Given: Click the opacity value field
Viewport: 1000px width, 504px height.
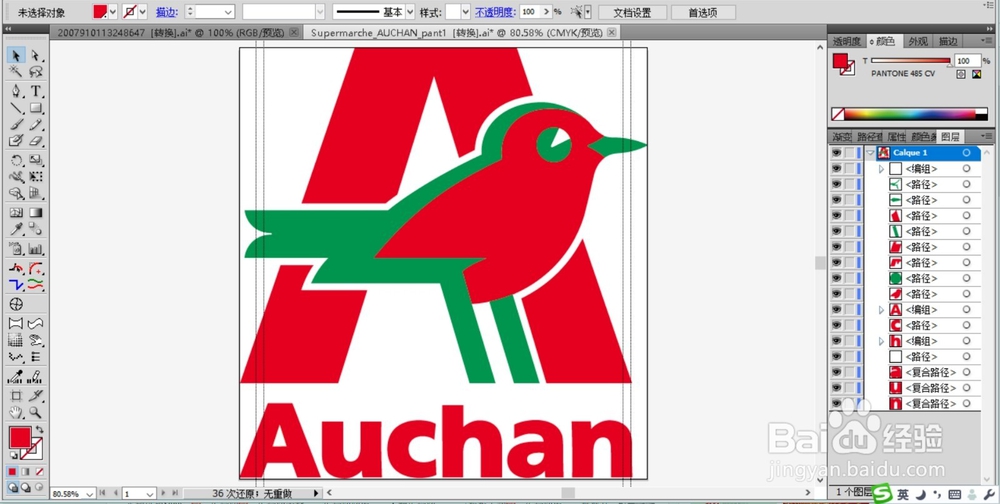Looking at the screenshot, I should click(529, 11).
